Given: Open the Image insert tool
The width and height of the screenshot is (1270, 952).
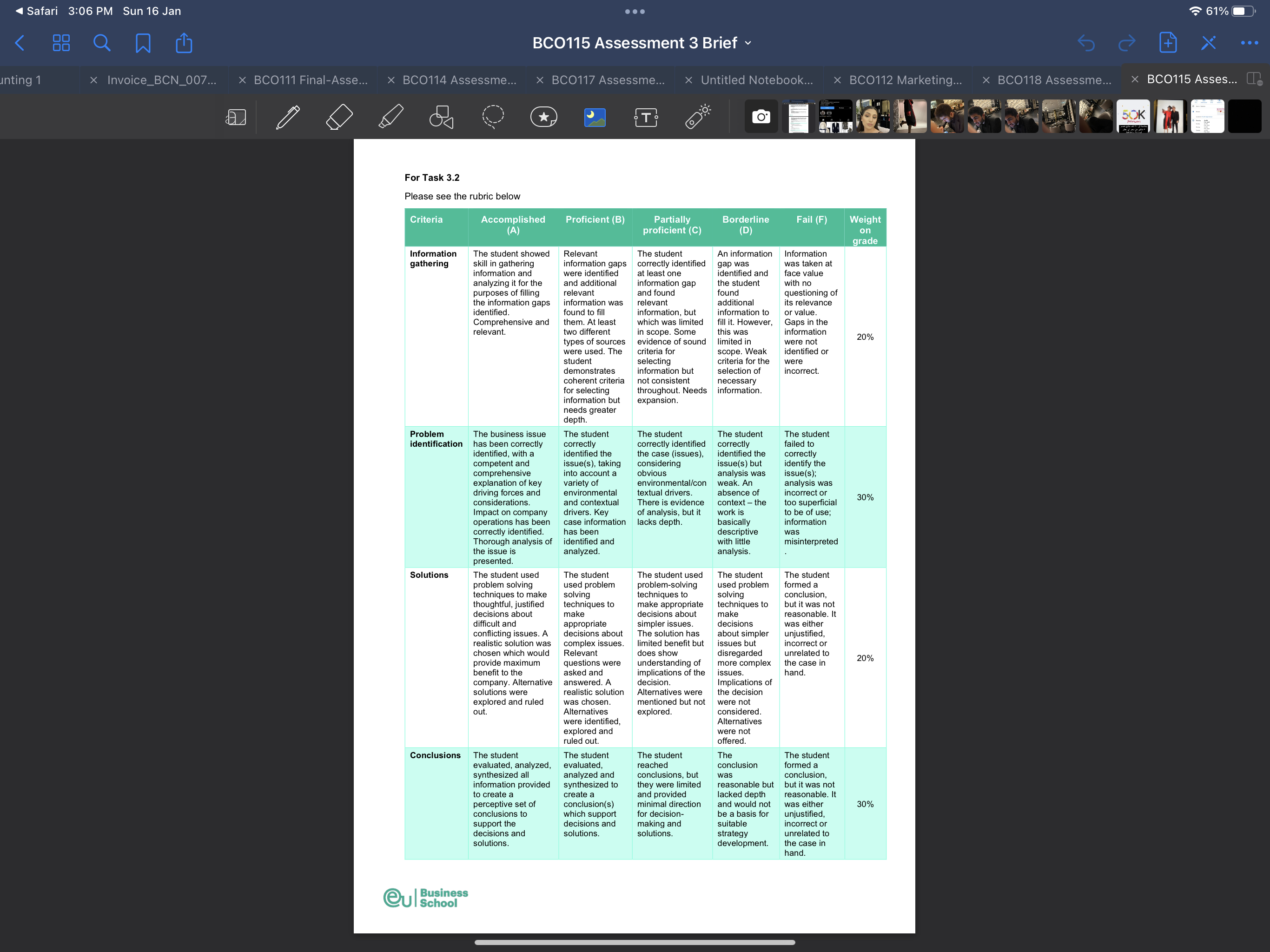Looking at the screenshot, I should (595, 118).
